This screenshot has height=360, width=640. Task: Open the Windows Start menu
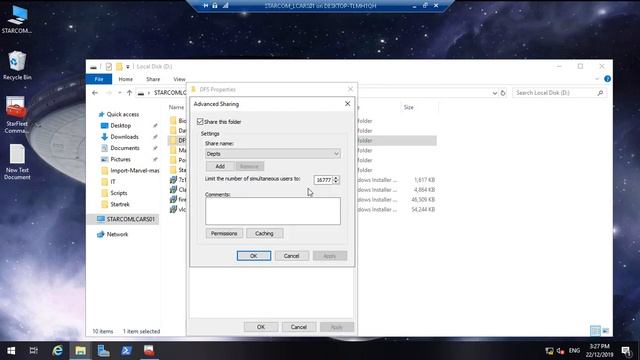point(11,351)
